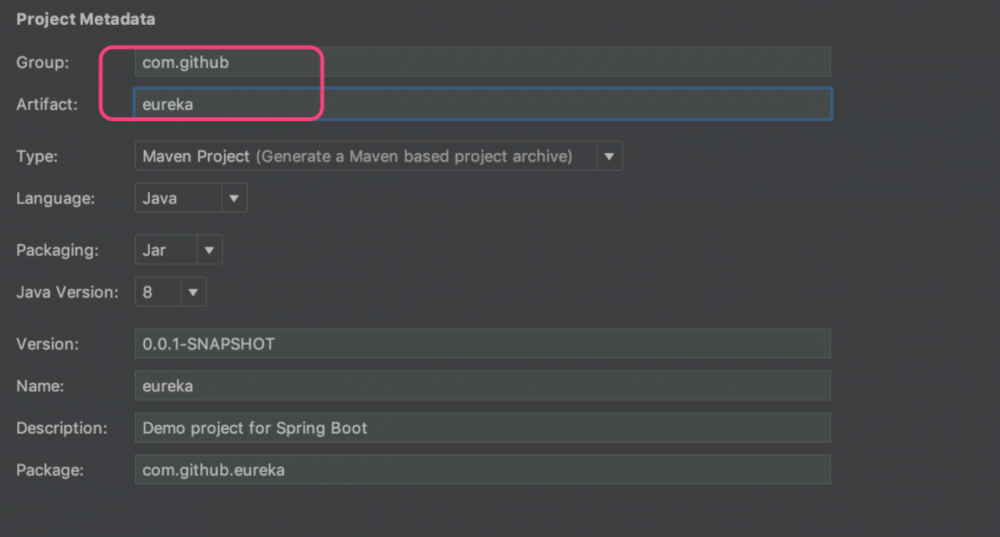Click the Description field for Spring Boot
This screenshot has width=1000, height=537.
pyautogui.click(x=480, y=428)
